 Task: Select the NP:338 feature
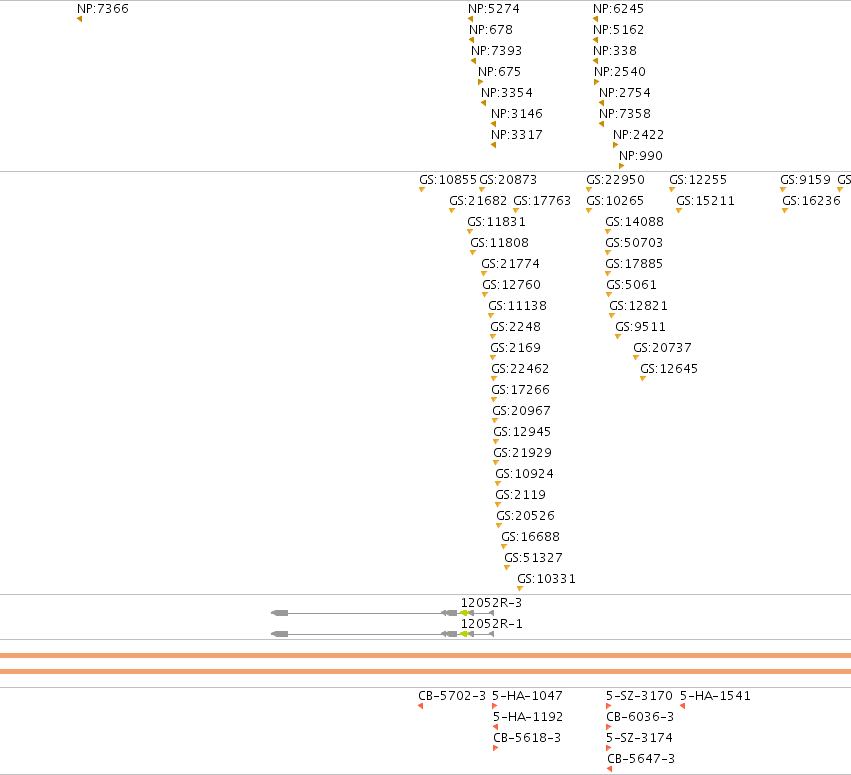click(x=615, y=51)
